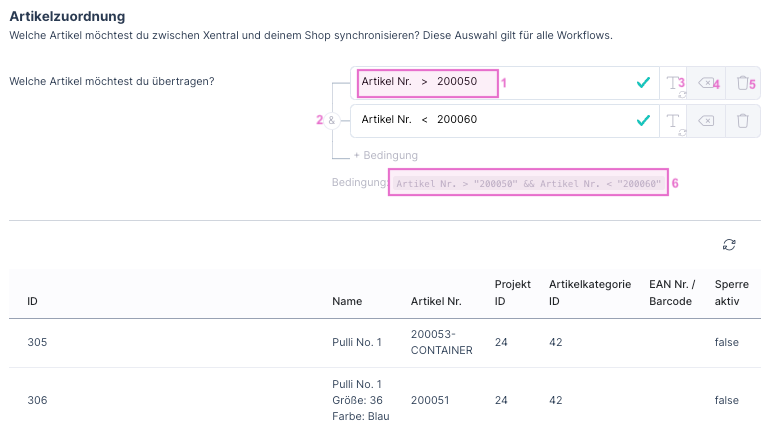This screenshot has height=423, width=775.
Task: Switch text mode icon in first condition row
Action: 675,83
